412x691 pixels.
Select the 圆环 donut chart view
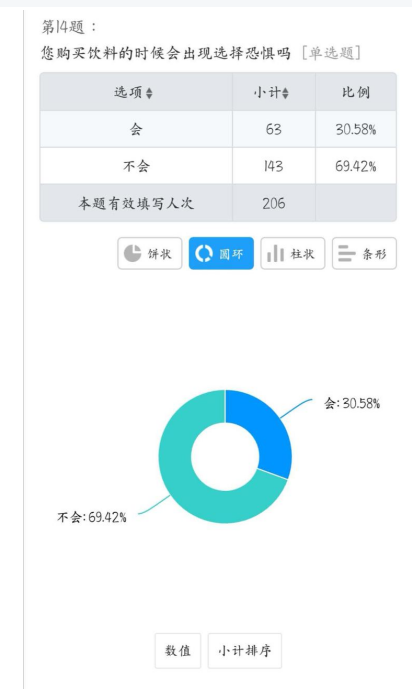pyautogui.click(x=221, y=253)
